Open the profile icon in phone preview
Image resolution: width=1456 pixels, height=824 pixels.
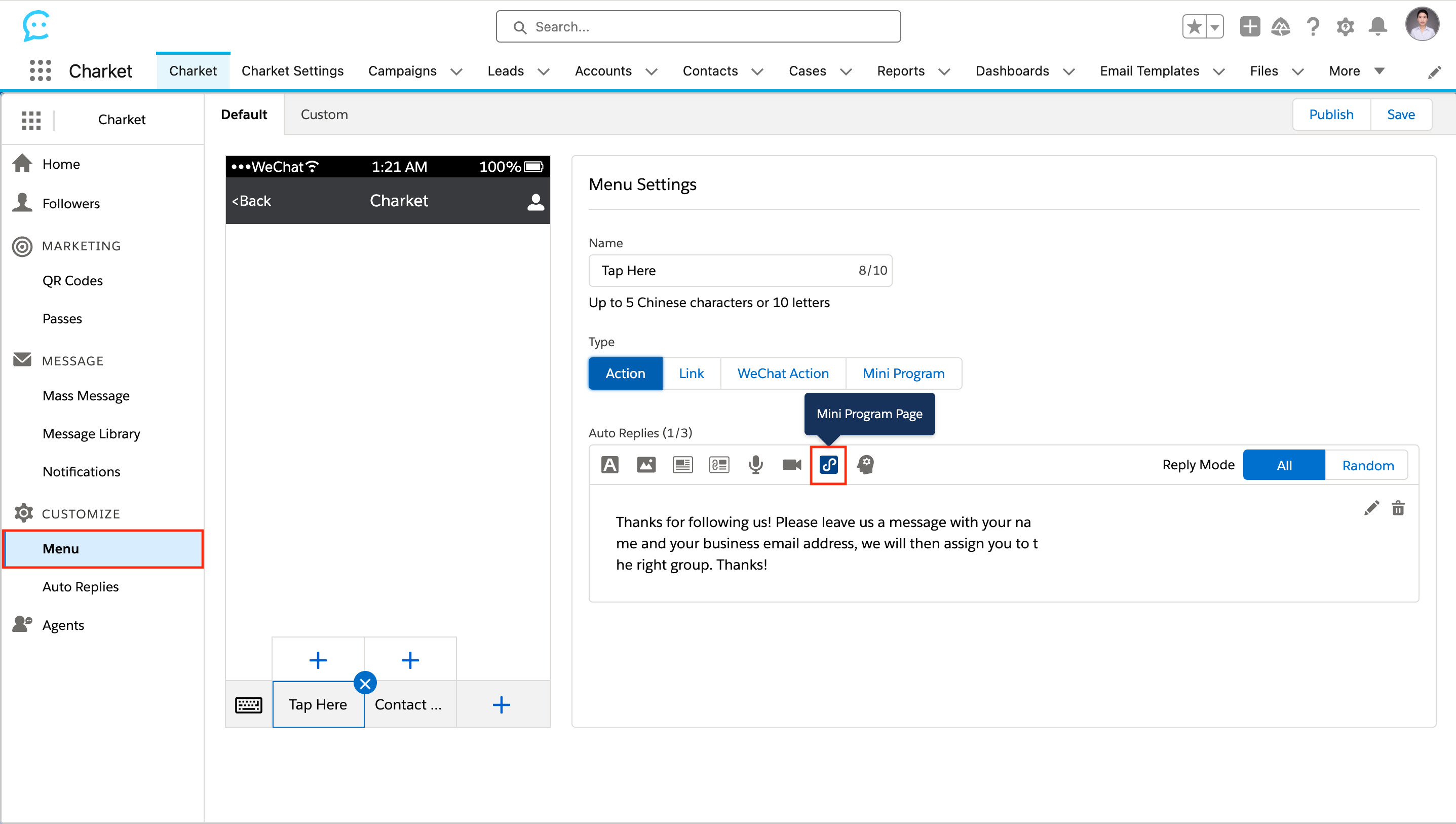coord(535,202)
